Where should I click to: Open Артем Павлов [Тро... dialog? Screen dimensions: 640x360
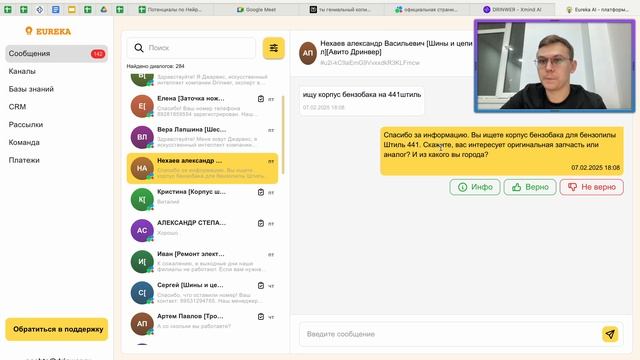(x=202, y=324)
